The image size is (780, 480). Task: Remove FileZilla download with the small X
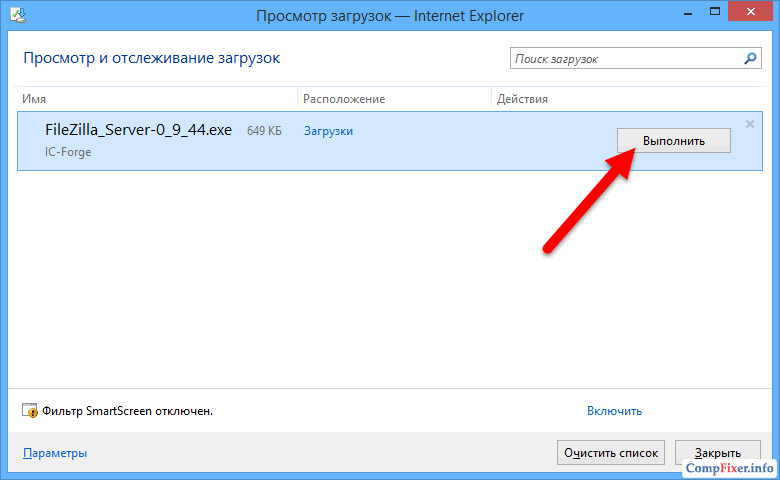(750, 124)
